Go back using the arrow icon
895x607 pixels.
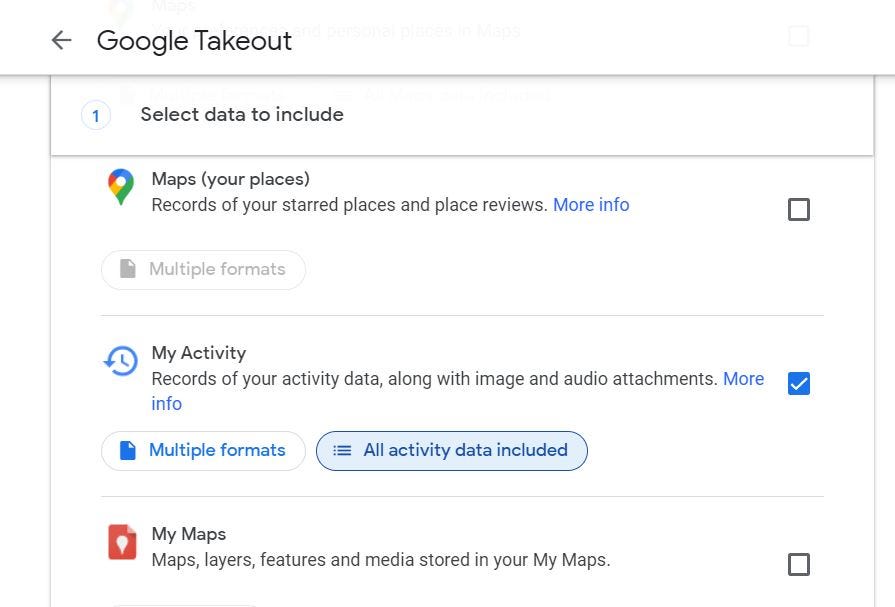pos(61,40)
